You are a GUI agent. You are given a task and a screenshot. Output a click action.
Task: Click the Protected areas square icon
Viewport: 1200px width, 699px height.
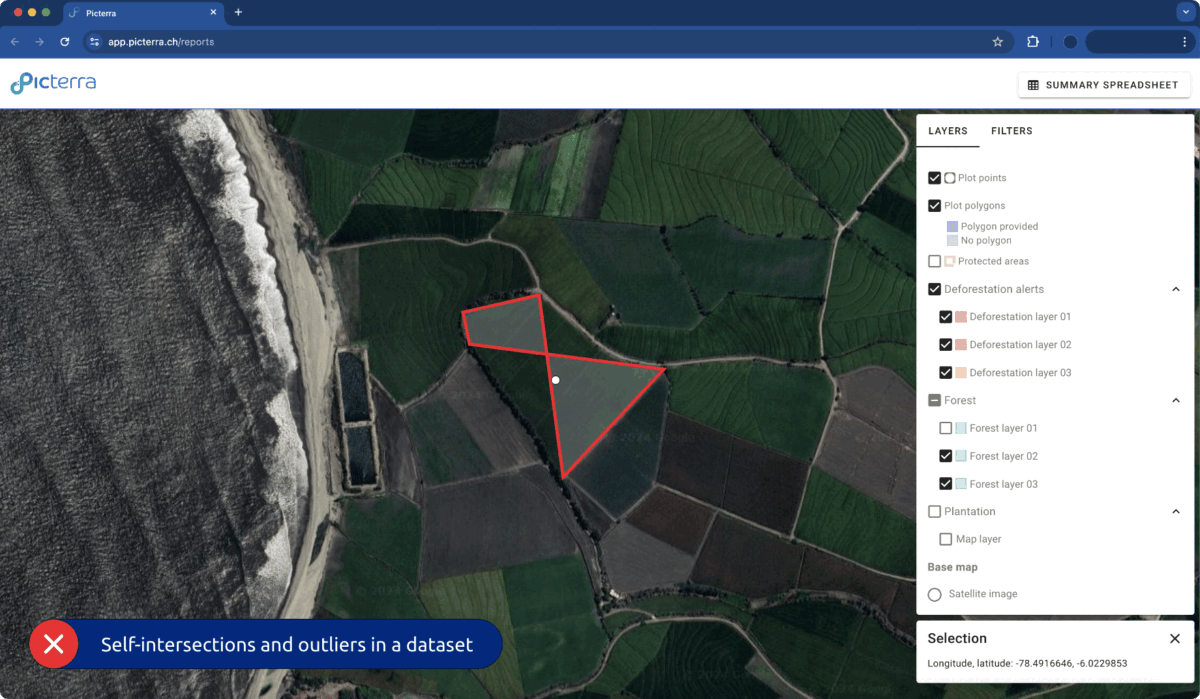(x=950, y=261)
